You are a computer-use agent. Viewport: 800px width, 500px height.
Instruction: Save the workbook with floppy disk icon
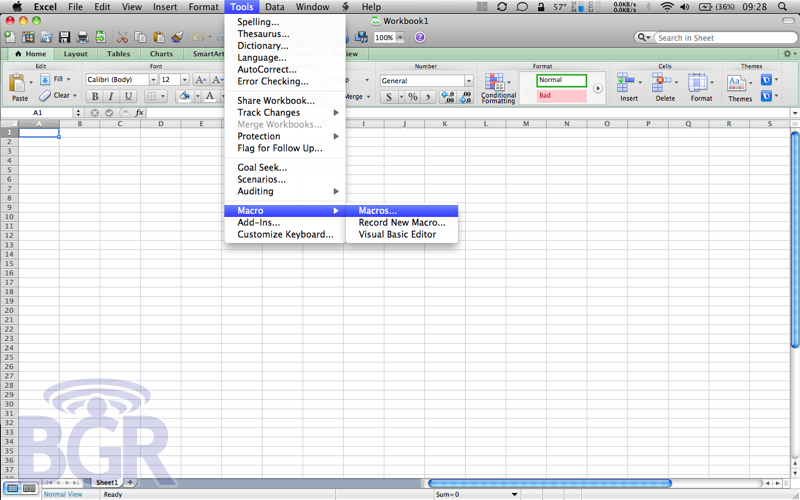(x=64, y=37)
